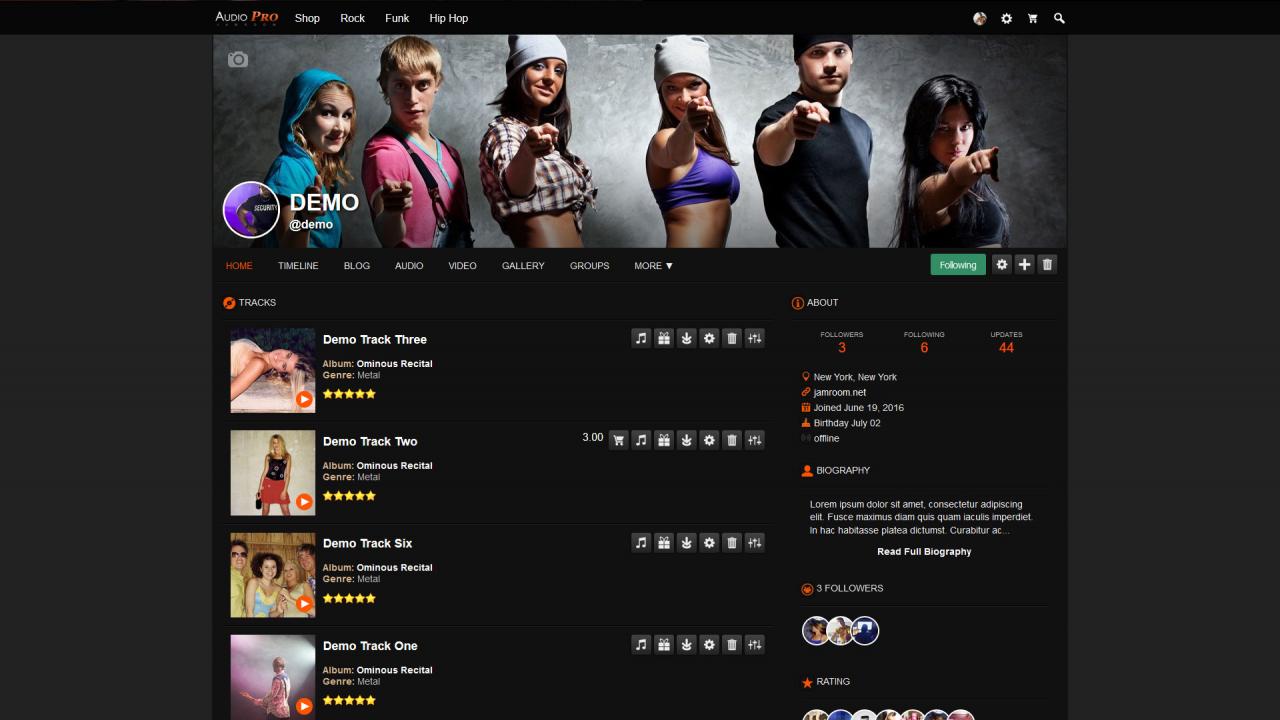The image size is (1280, 720).
Task: Go to the profile HOME tab
Action: pos(239,266)
